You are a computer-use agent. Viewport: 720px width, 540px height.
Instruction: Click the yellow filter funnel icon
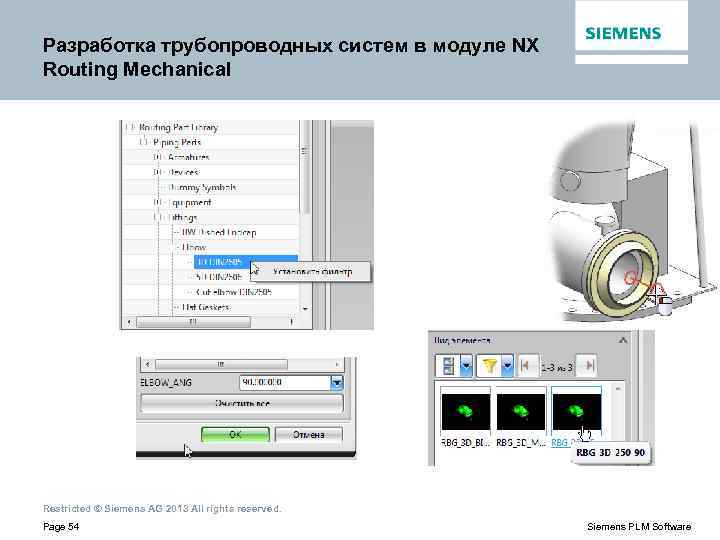tap(489, 366)
